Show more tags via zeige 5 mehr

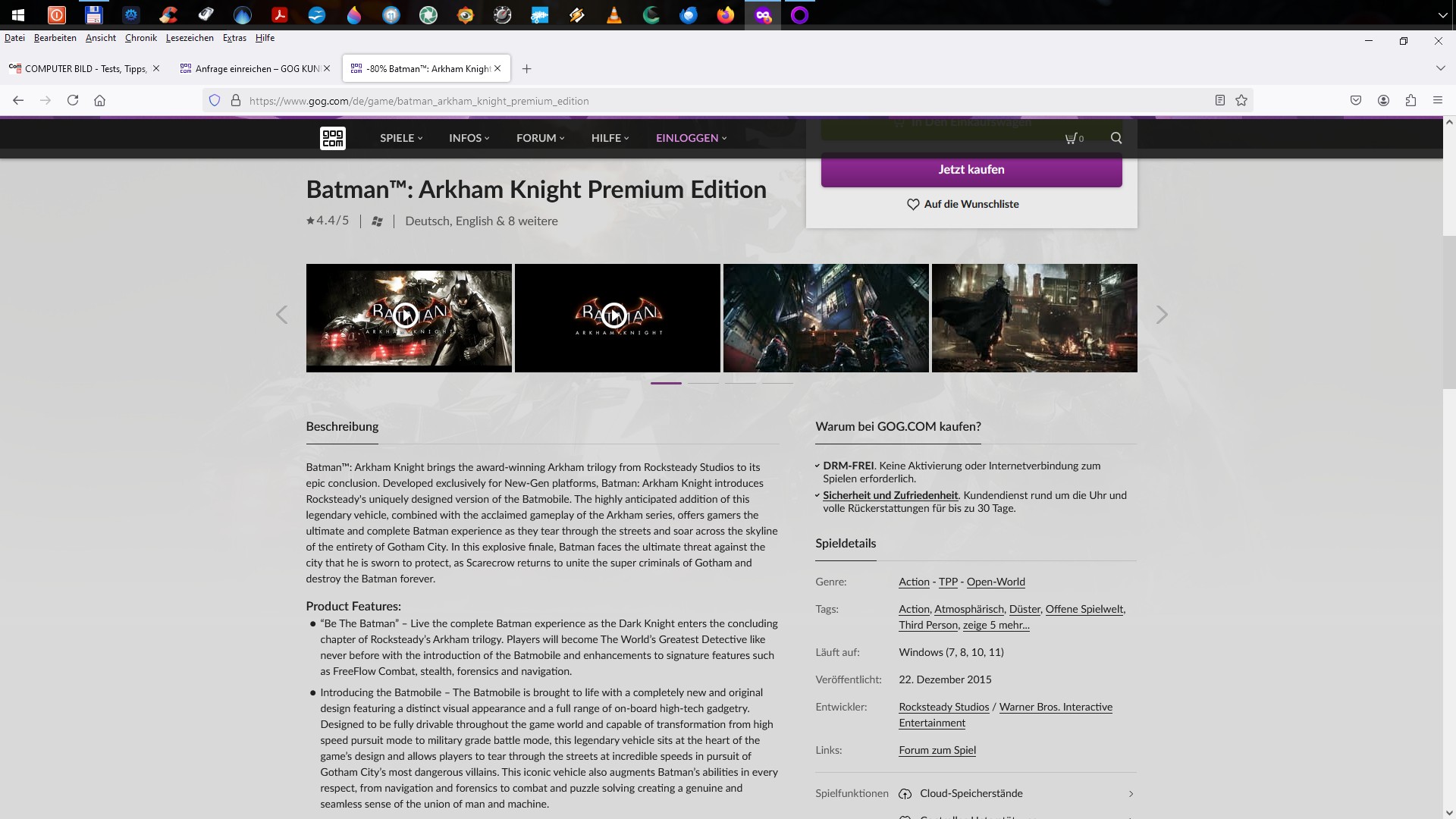tap(996, 625)
